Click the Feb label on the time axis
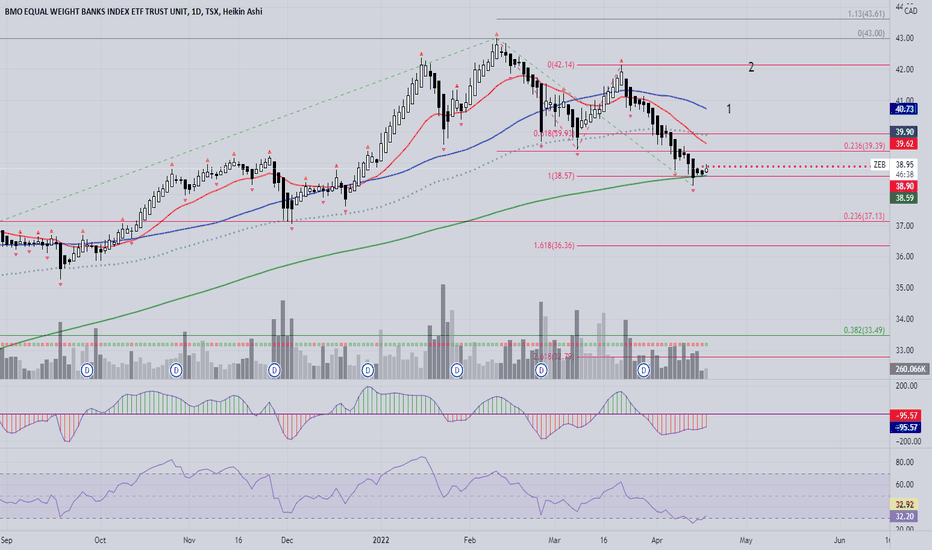The height and width of the screenshot is (550, 932). (x=470, y=540)
